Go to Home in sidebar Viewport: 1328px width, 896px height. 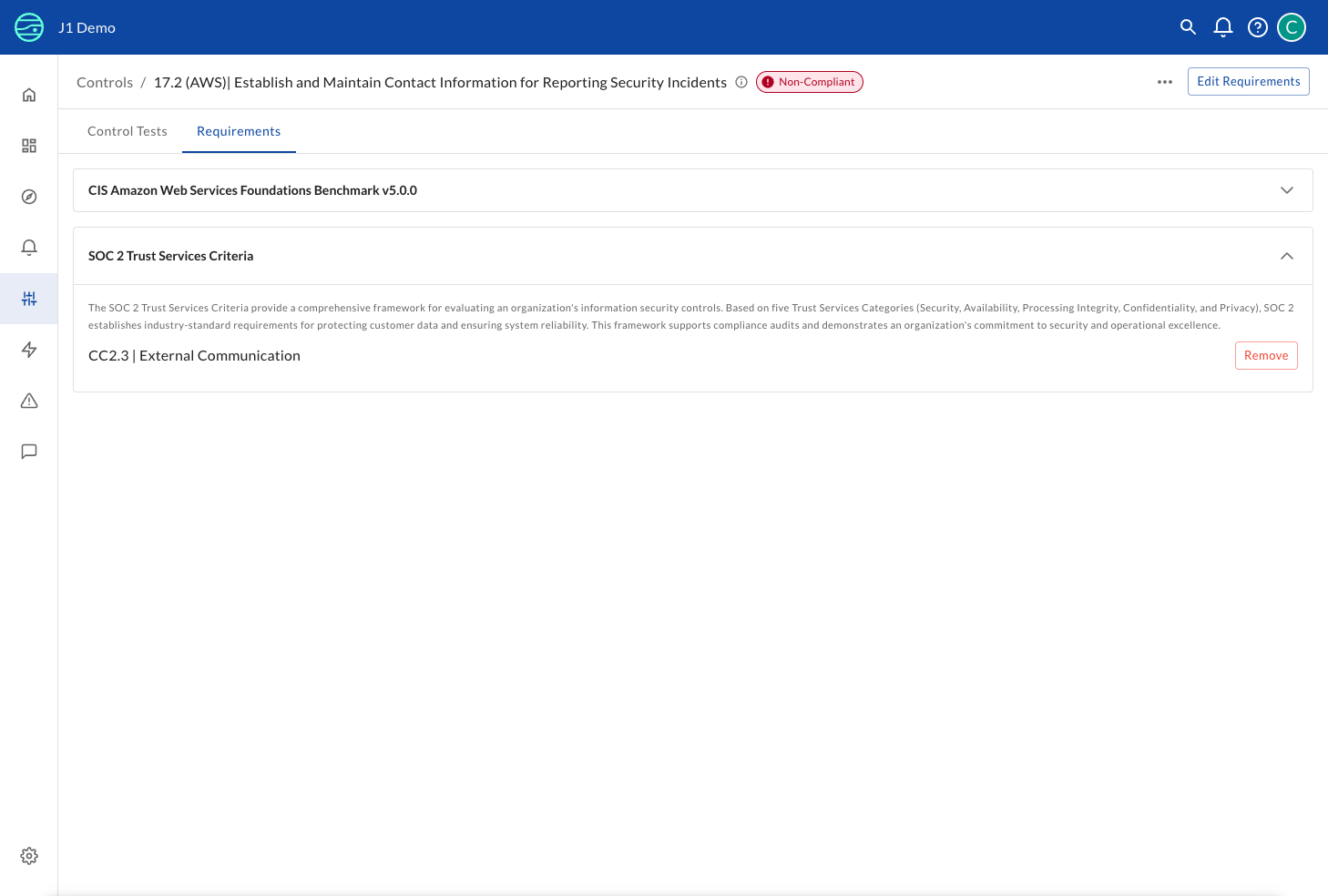coord(29,95)
